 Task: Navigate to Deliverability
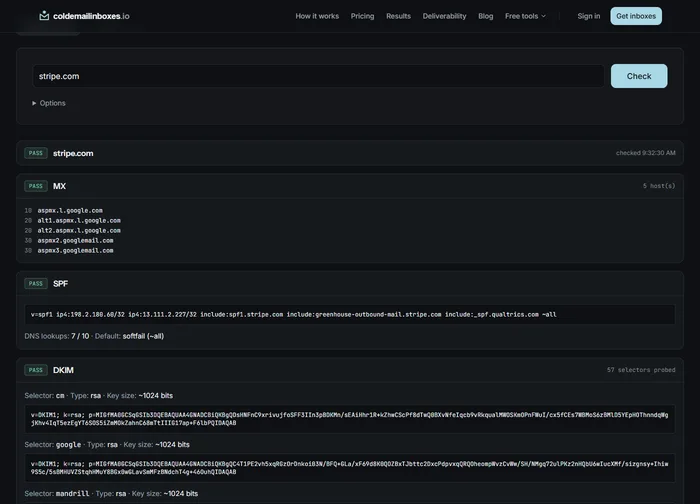tap(444, 16)
